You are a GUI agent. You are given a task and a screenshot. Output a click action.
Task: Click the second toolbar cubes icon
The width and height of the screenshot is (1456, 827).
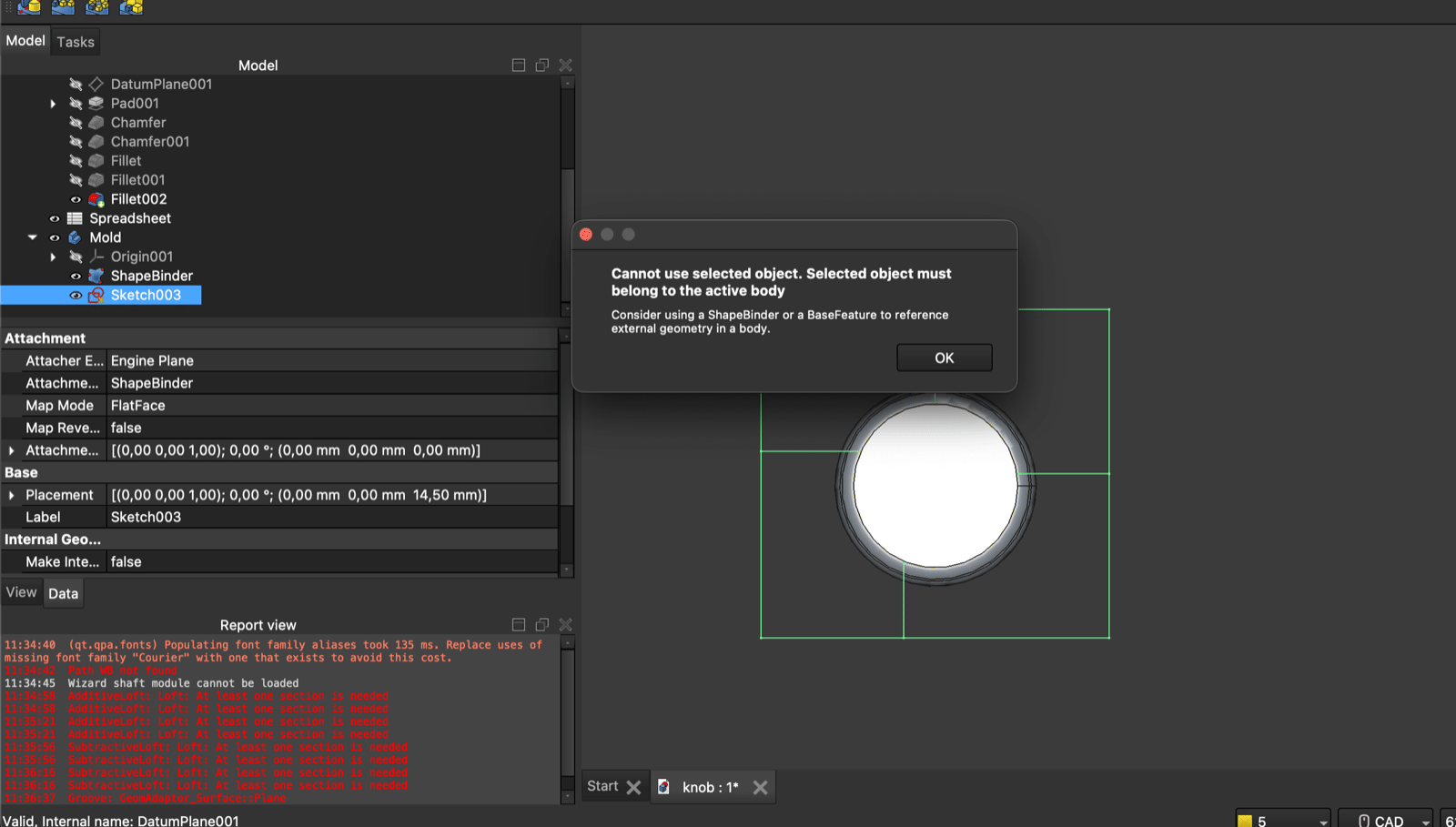(63, 7)
